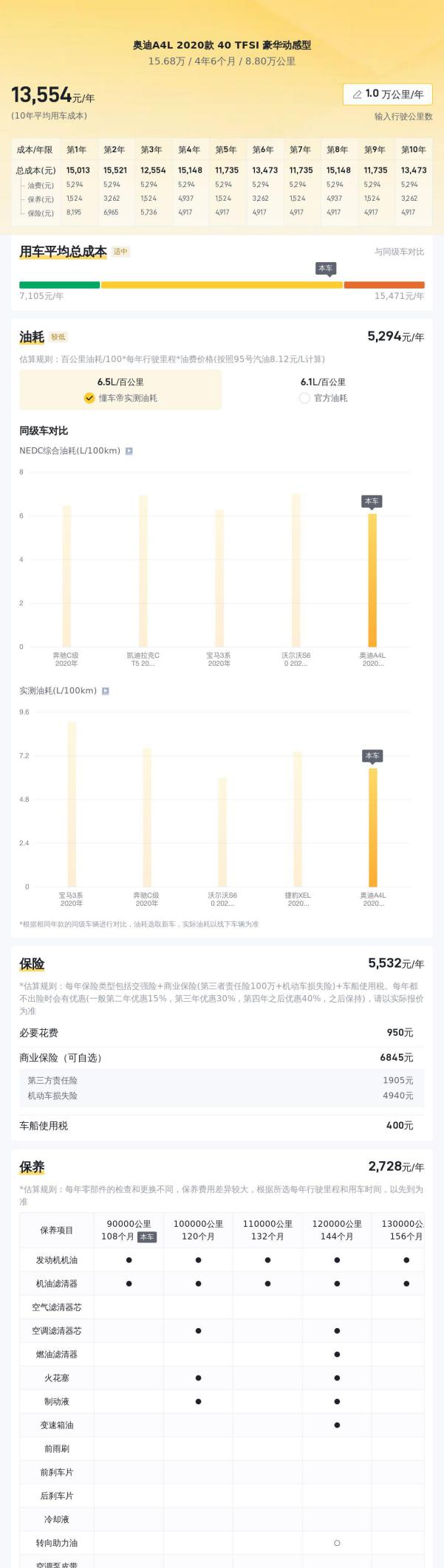Screen dimensions: 444x1568
Task: Click the 较低 tag beside 油耗
Action: tap(58, 337)
